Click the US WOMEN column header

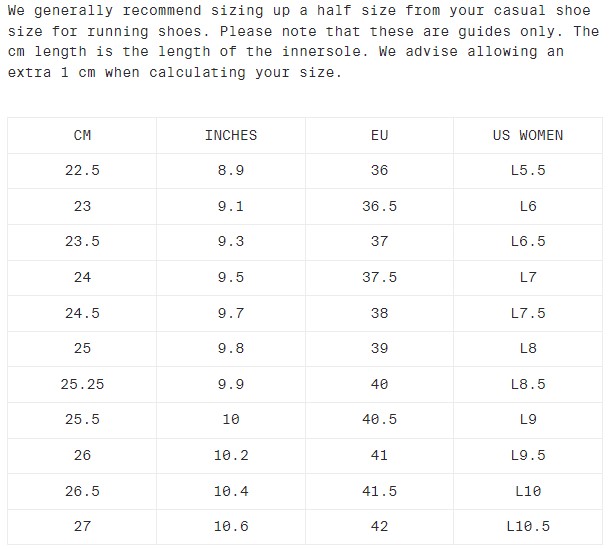pyautogui.click(x=527, y=135)
